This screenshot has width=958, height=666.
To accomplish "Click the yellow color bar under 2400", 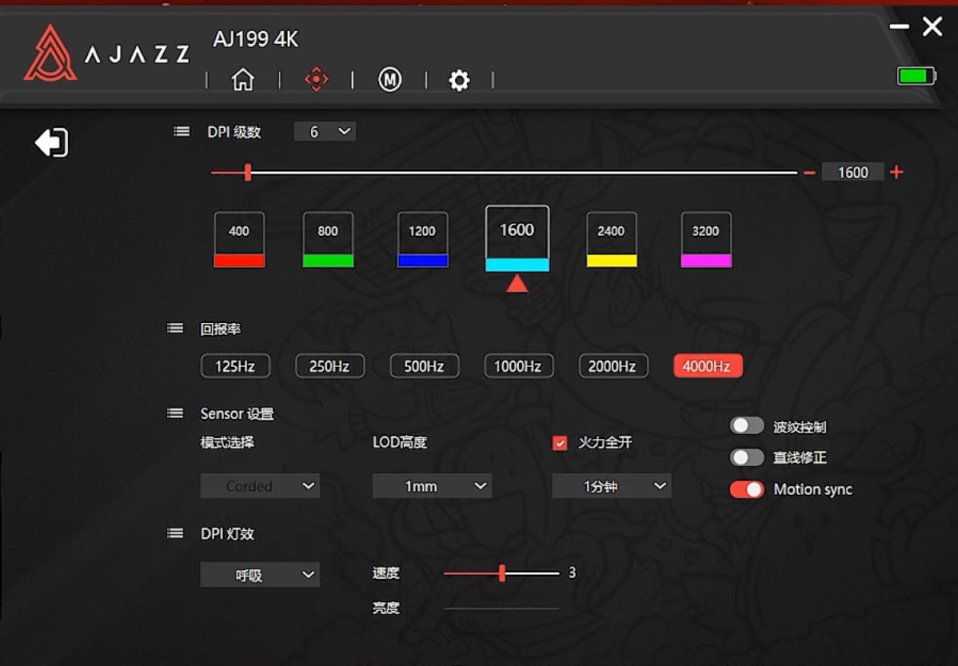I will (612, 261).
